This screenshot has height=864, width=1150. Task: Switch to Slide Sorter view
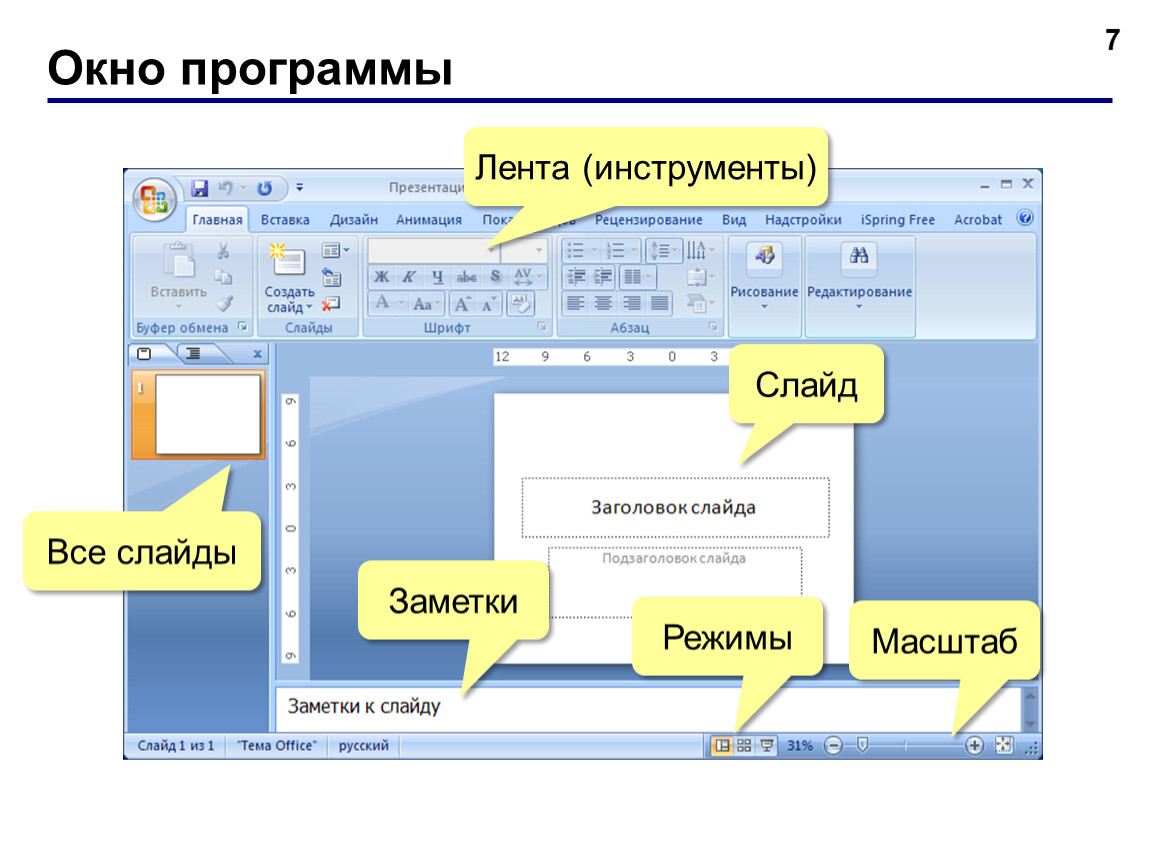(x=744, y=746)
